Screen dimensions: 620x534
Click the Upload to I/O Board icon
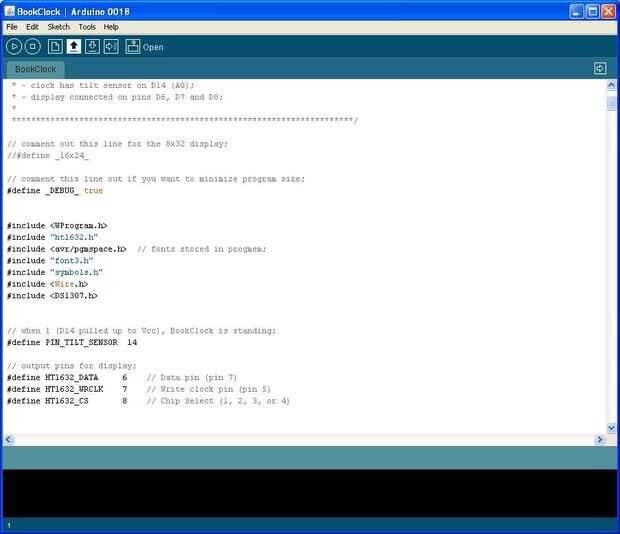pos(111,47)
